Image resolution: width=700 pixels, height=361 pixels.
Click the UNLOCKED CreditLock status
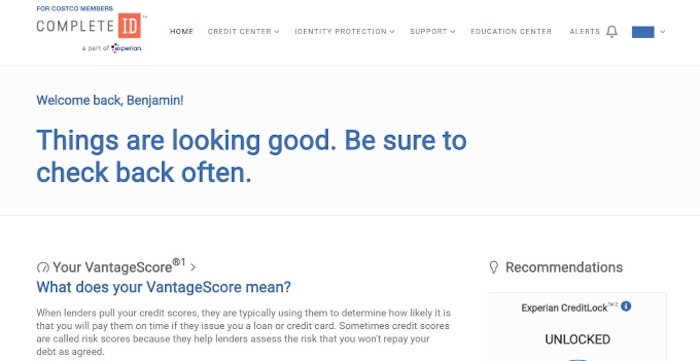point(577,340)
